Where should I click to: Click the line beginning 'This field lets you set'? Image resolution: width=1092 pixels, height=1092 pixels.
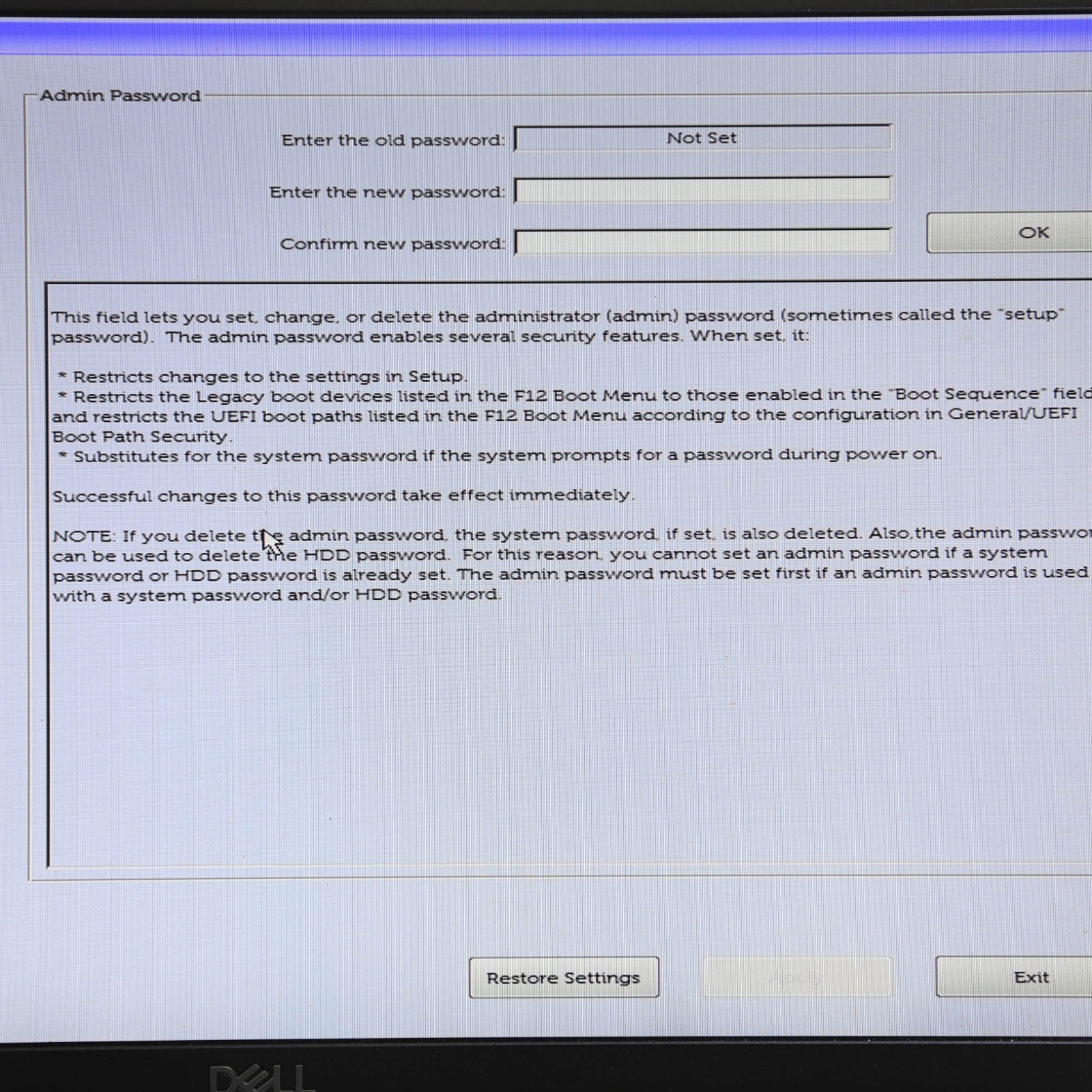pyautogui.click(x=558, y=316)
